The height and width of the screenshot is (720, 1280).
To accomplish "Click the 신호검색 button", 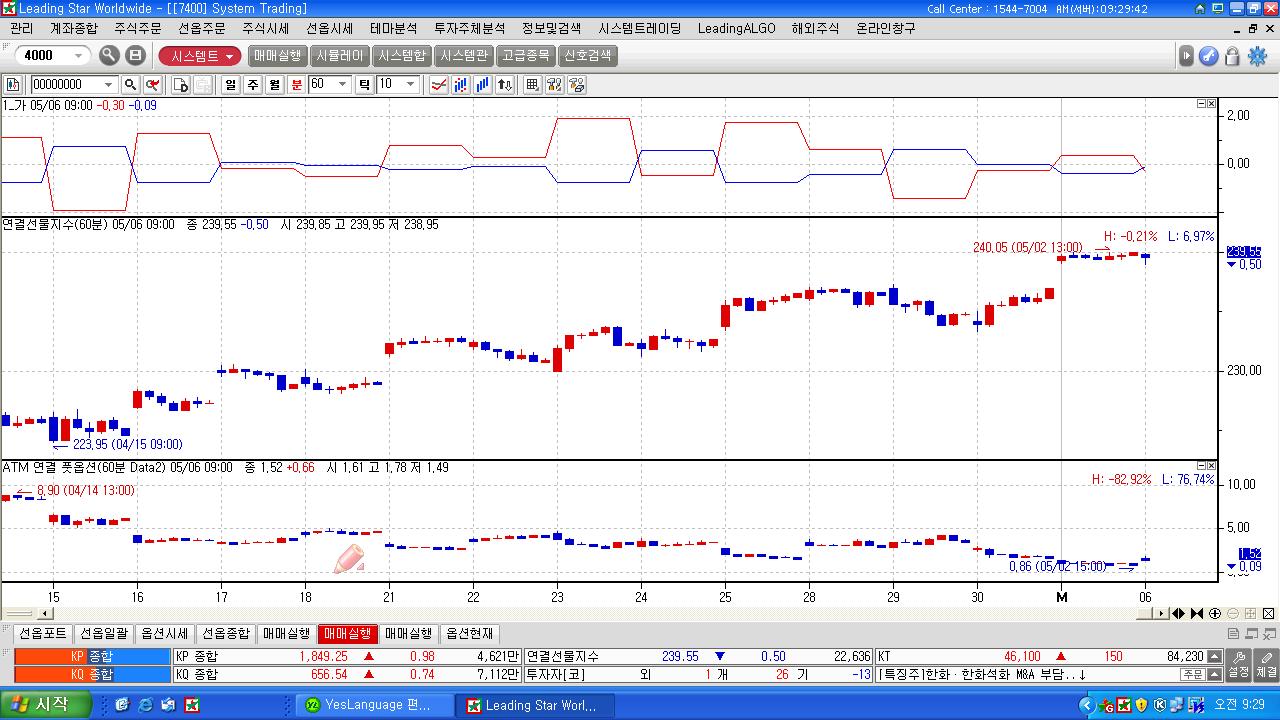I will point(588,56).
